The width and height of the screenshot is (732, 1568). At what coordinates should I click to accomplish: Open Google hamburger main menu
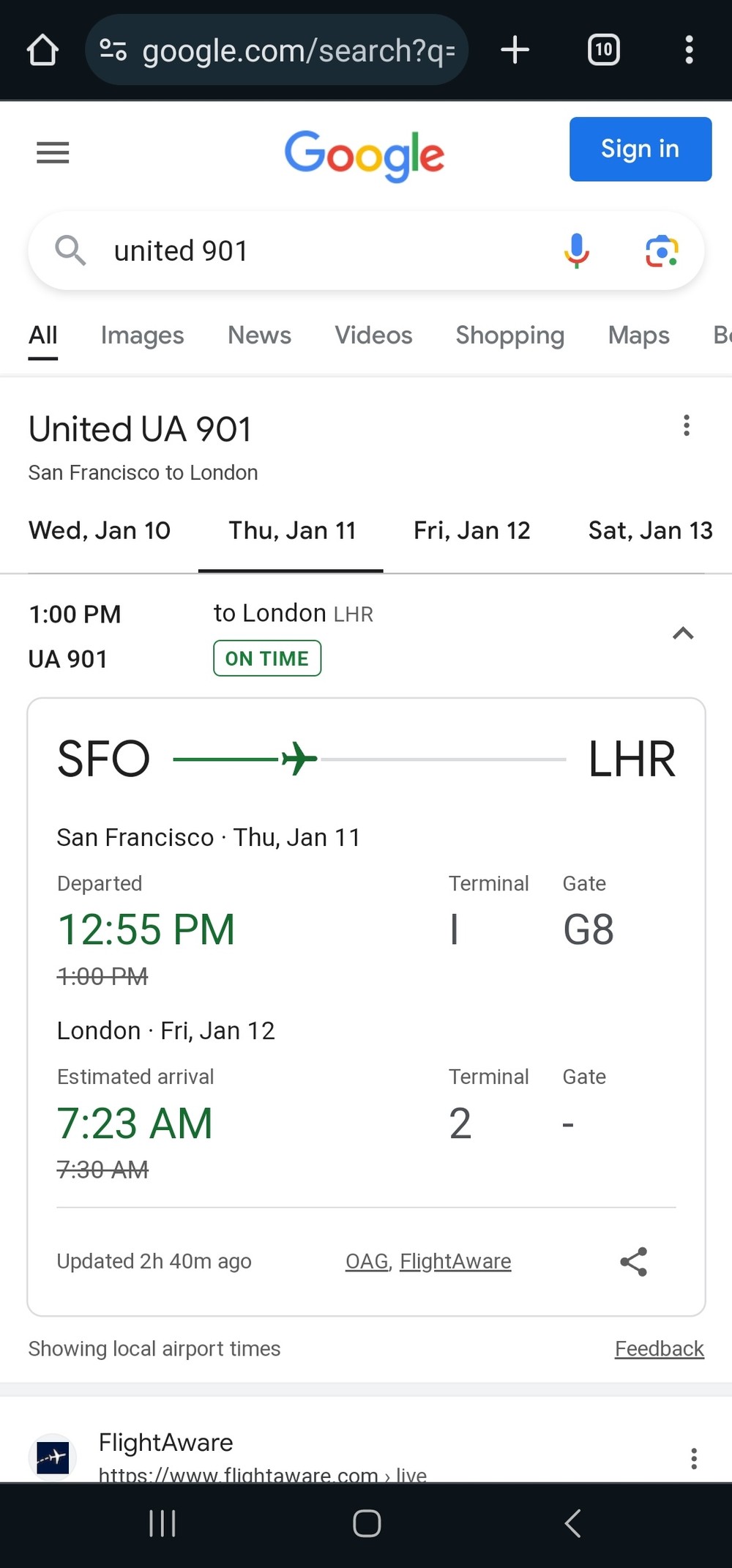click(x=53, y=152)
